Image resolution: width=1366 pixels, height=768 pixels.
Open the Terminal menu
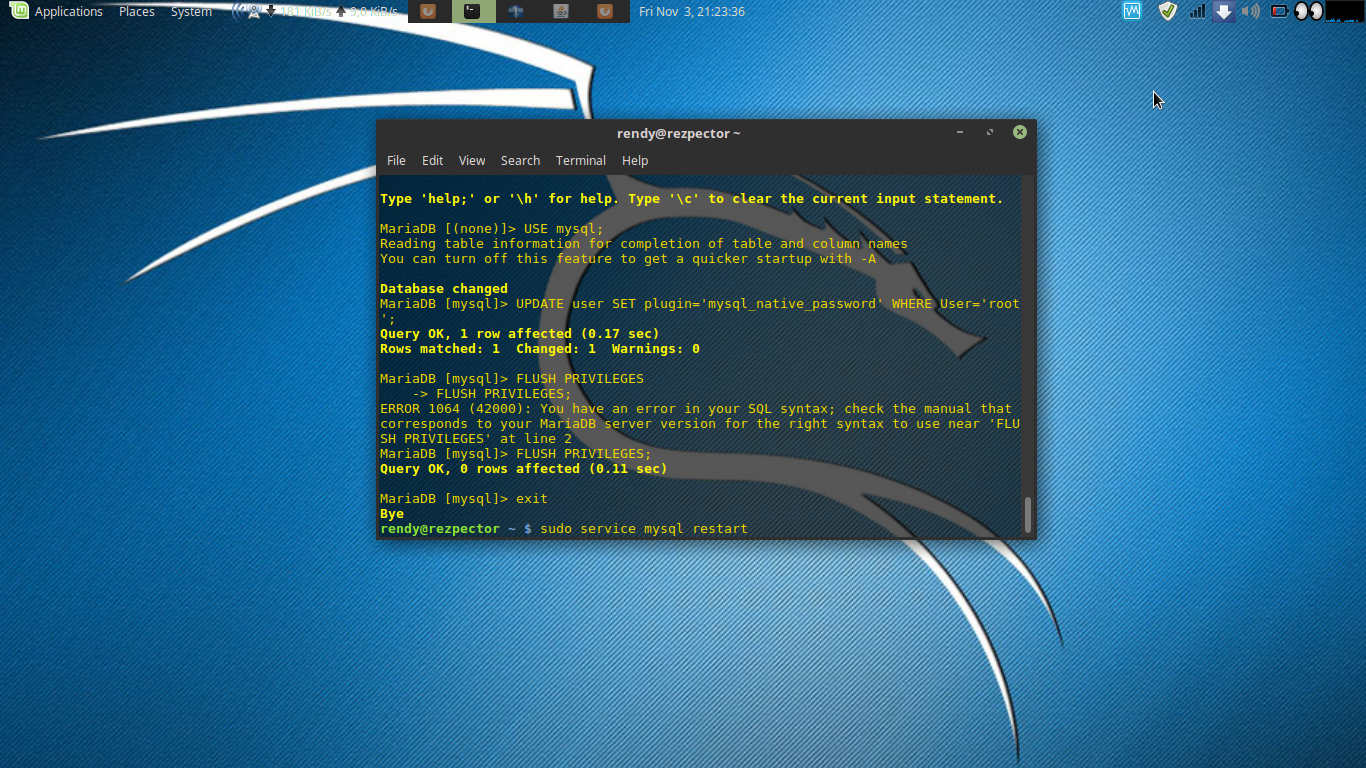[x=580, y=160]
